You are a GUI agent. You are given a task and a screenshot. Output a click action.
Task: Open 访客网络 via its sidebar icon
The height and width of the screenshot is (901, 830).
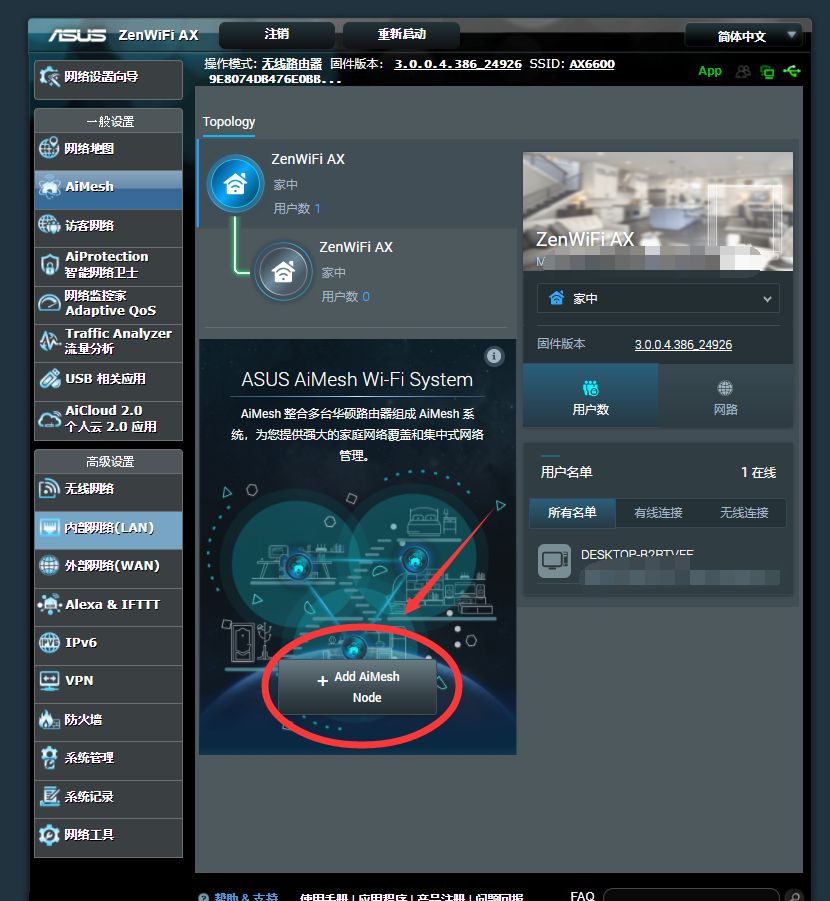click(49, 225)
